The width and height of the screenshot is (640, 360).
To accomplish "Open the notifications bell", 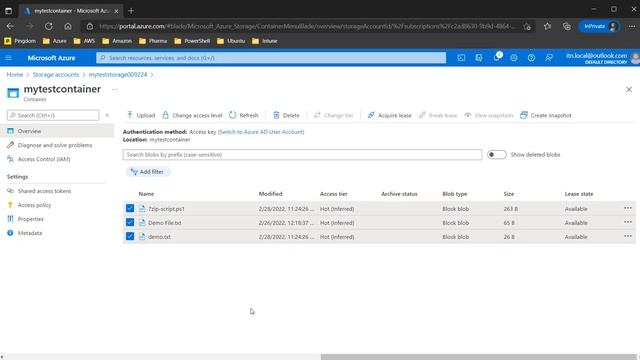I will pos(497,58).
